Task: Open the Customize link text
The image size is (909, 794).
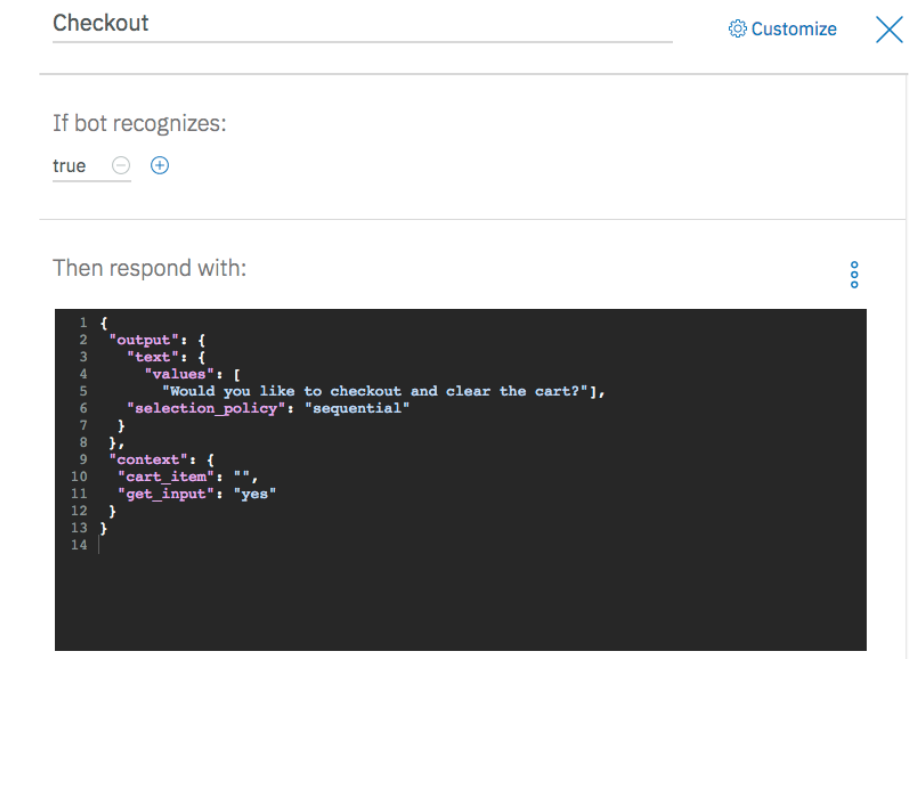Action: click(x=794, y=29)
